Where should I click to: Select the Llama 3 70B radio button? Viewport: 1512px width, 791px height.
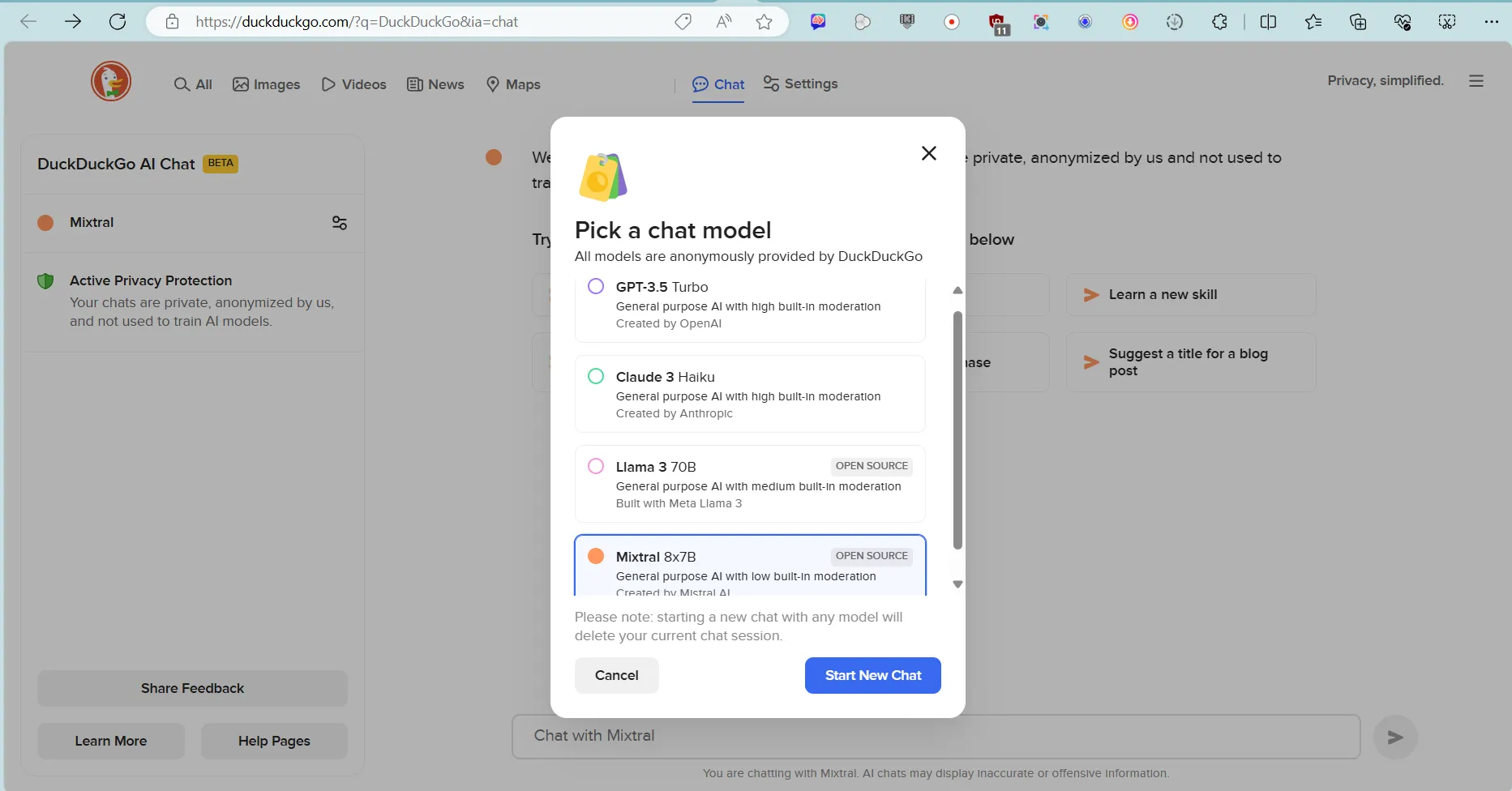596,466
